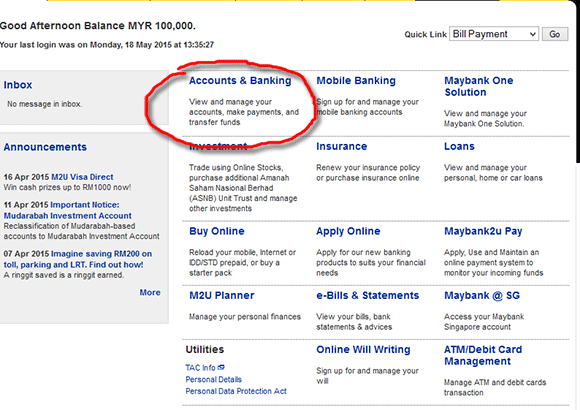Open Online Will Writing section

click(x=363, y=350)
